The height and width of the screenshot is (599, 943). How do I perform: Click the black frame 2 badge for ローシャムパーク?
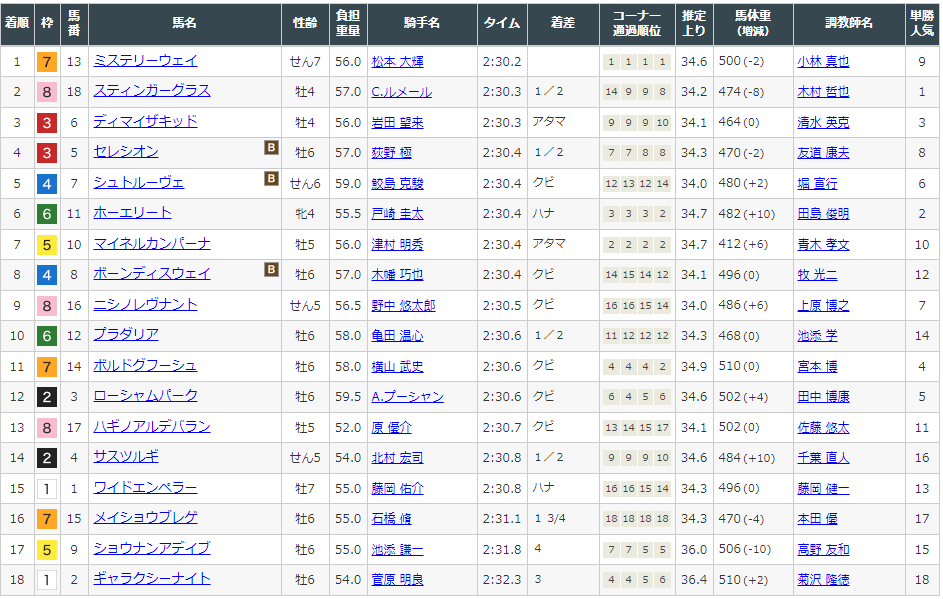coord(46,397)
